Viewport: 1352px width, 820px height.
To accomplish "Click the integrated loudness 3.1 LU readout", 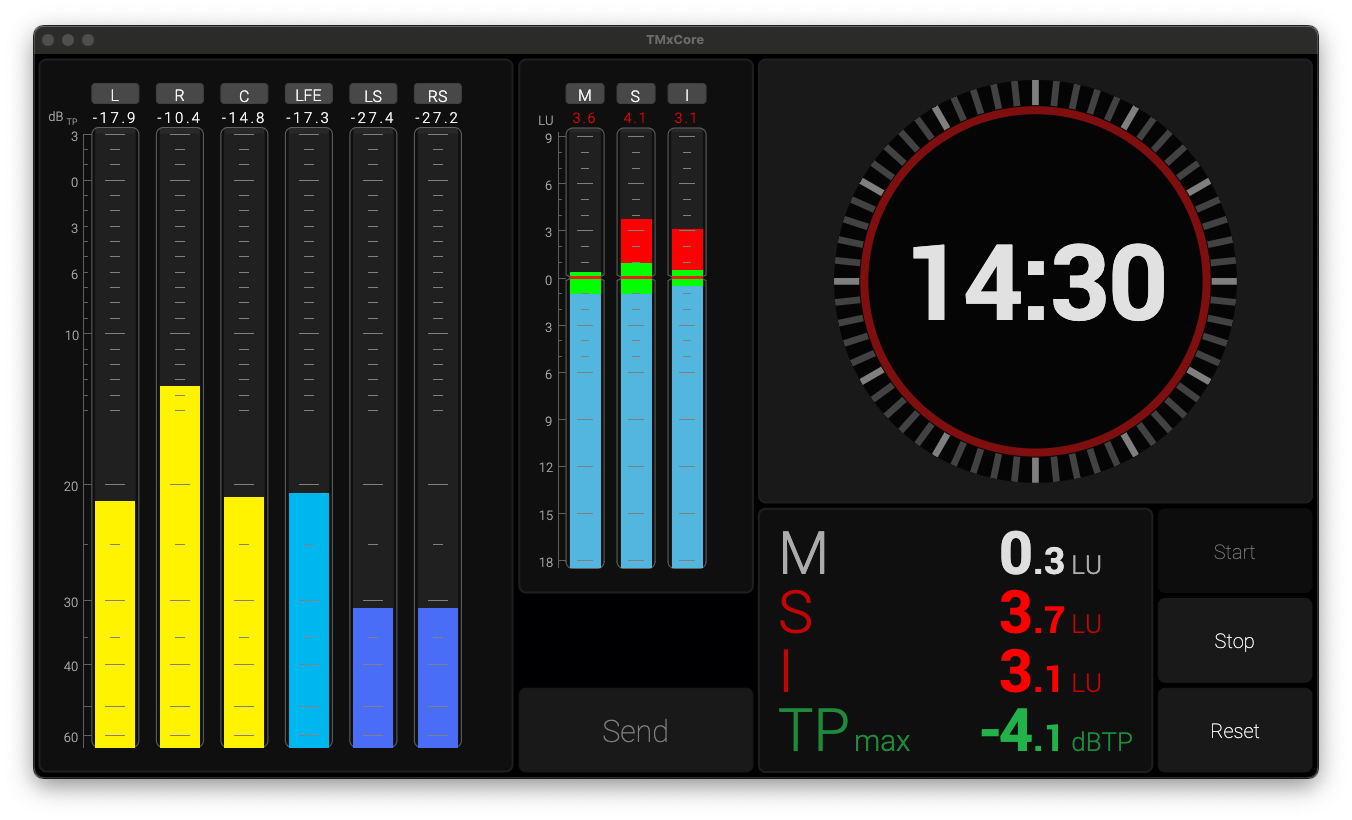I will click(x=1050, y=675).
